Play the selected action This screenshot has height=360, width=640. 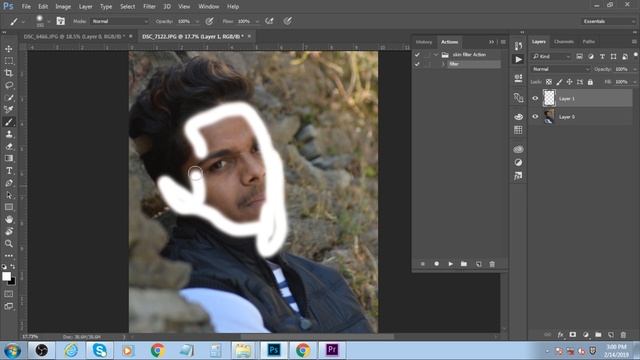(450, 264)
